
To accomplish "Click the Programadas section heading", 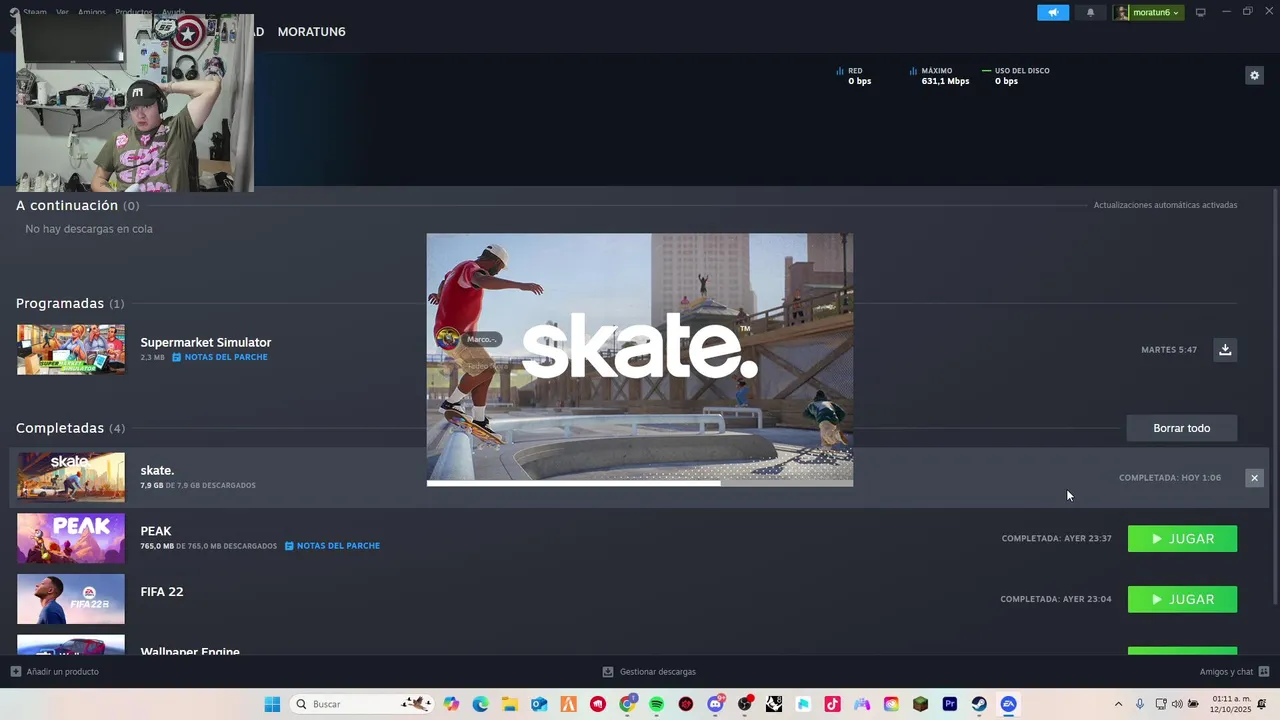I will click(x=70, y=303).
